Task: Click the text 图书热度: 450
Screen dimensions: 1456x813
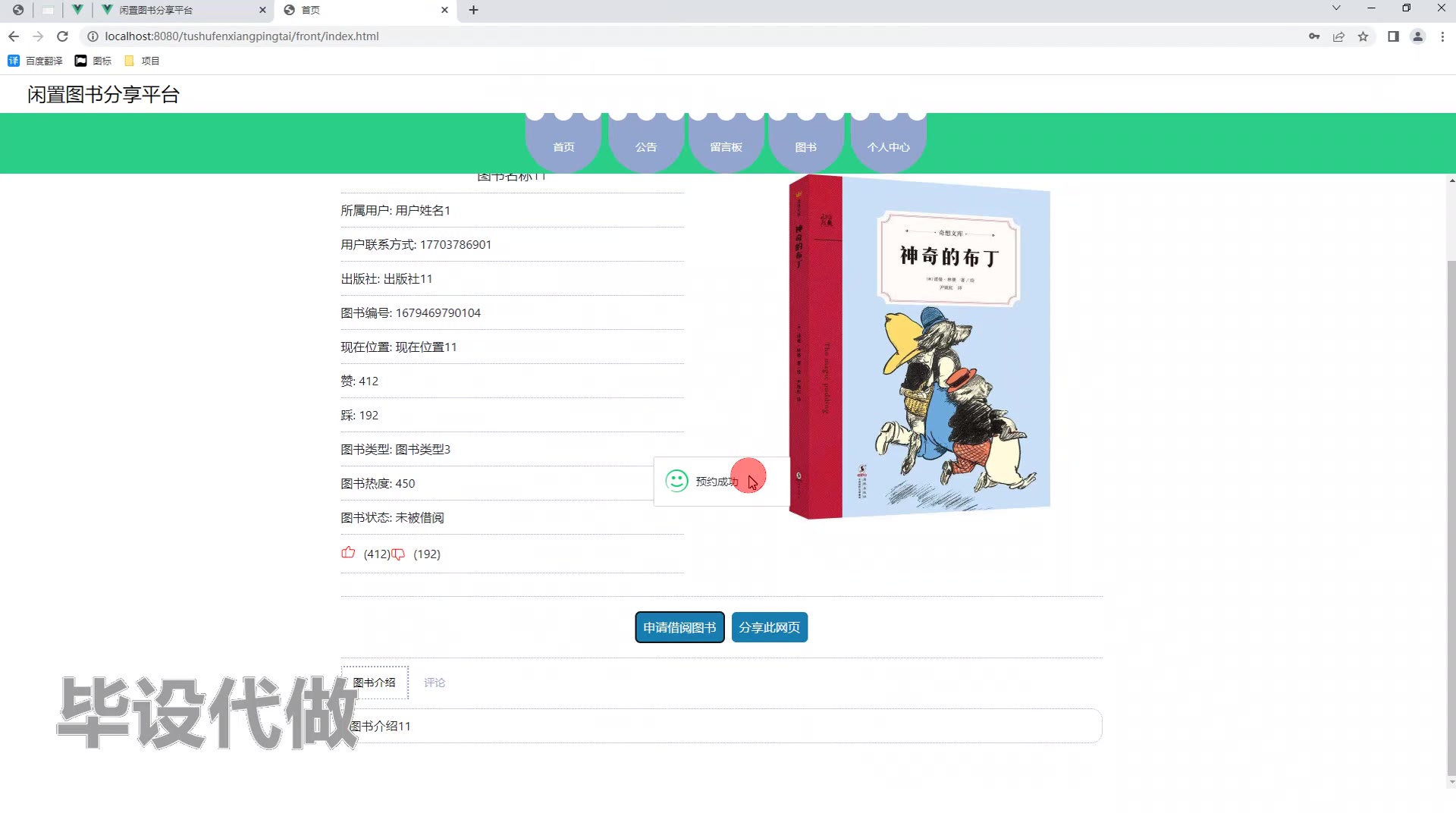Action: [x=378, y=483]
